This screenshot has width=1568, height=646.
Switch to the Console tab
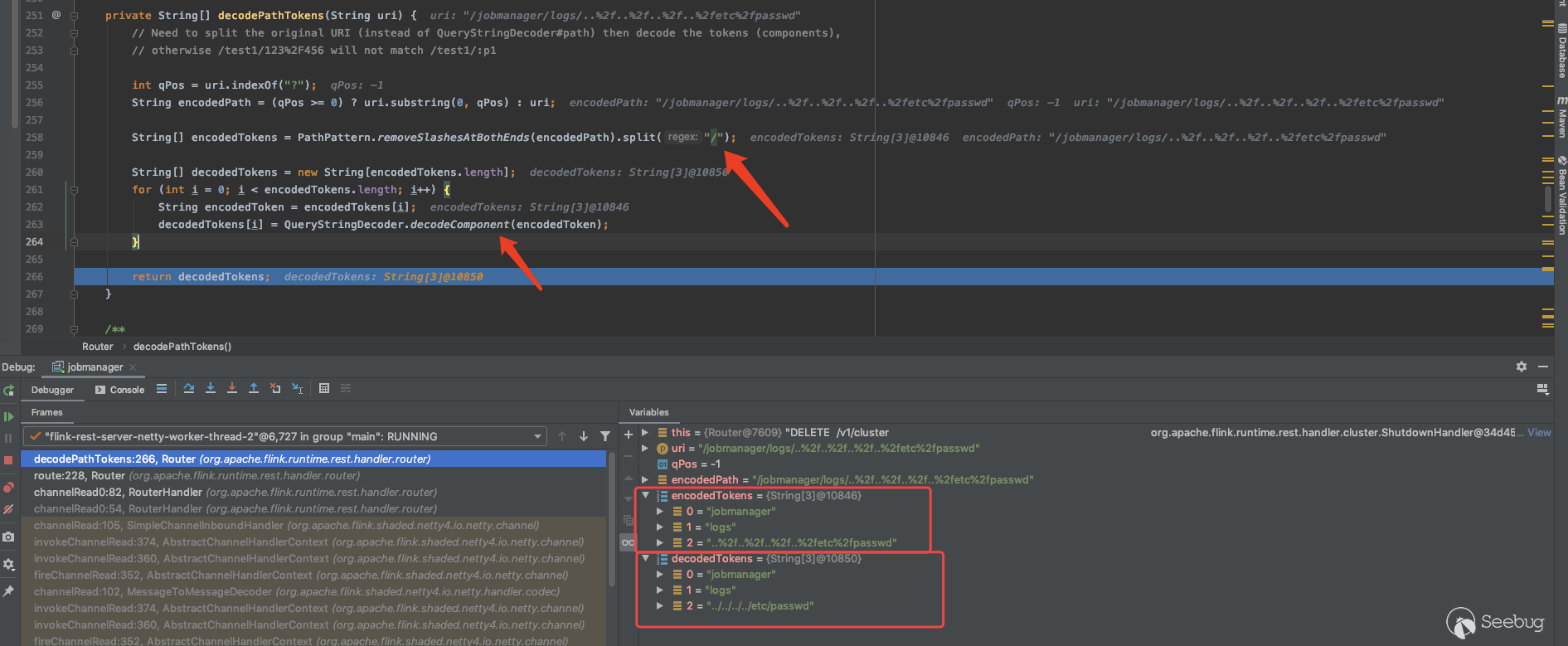[120, 390]
